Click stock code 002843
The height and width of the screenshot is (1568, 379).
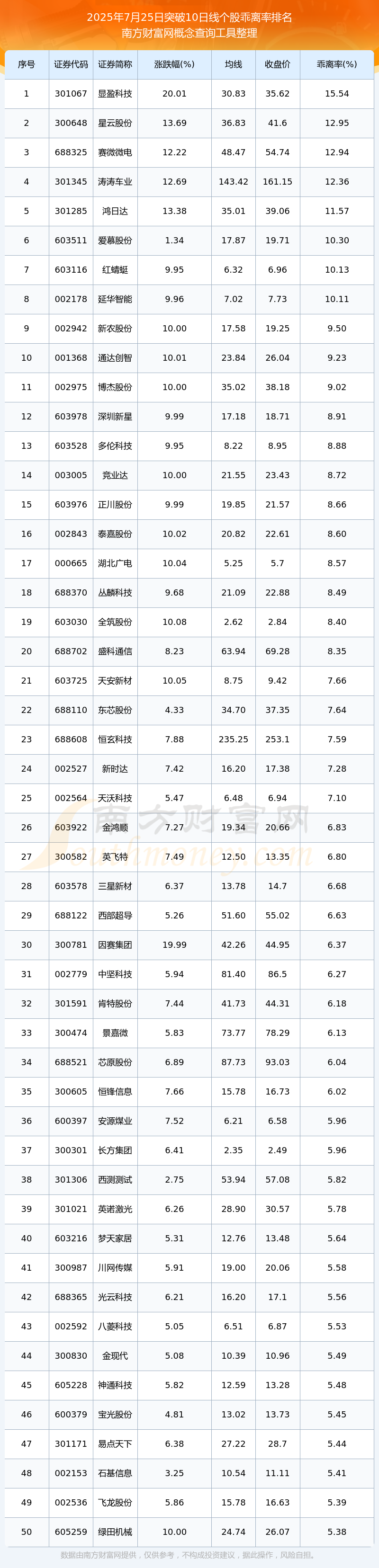click(71, 534)
